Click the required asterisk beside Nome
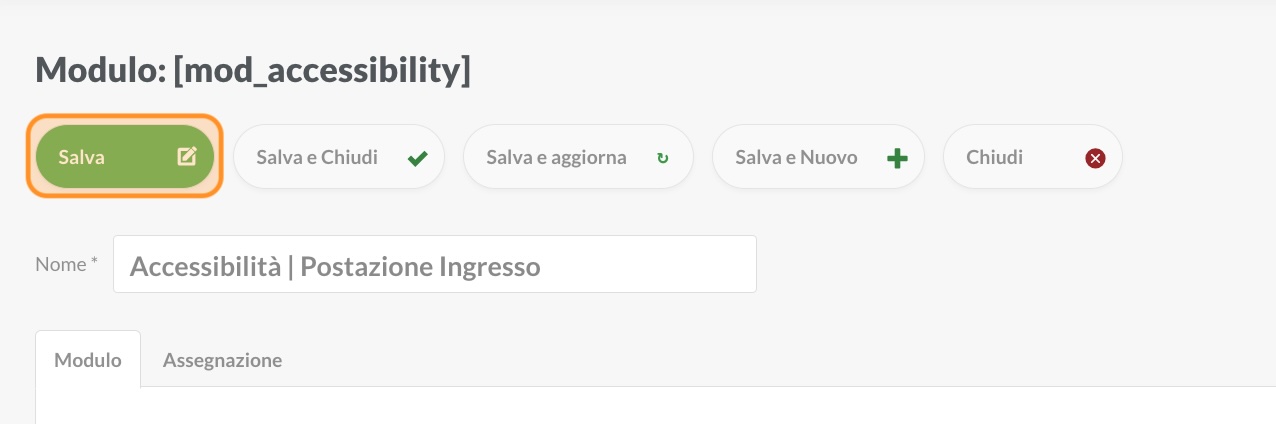 tap(95, 262)
